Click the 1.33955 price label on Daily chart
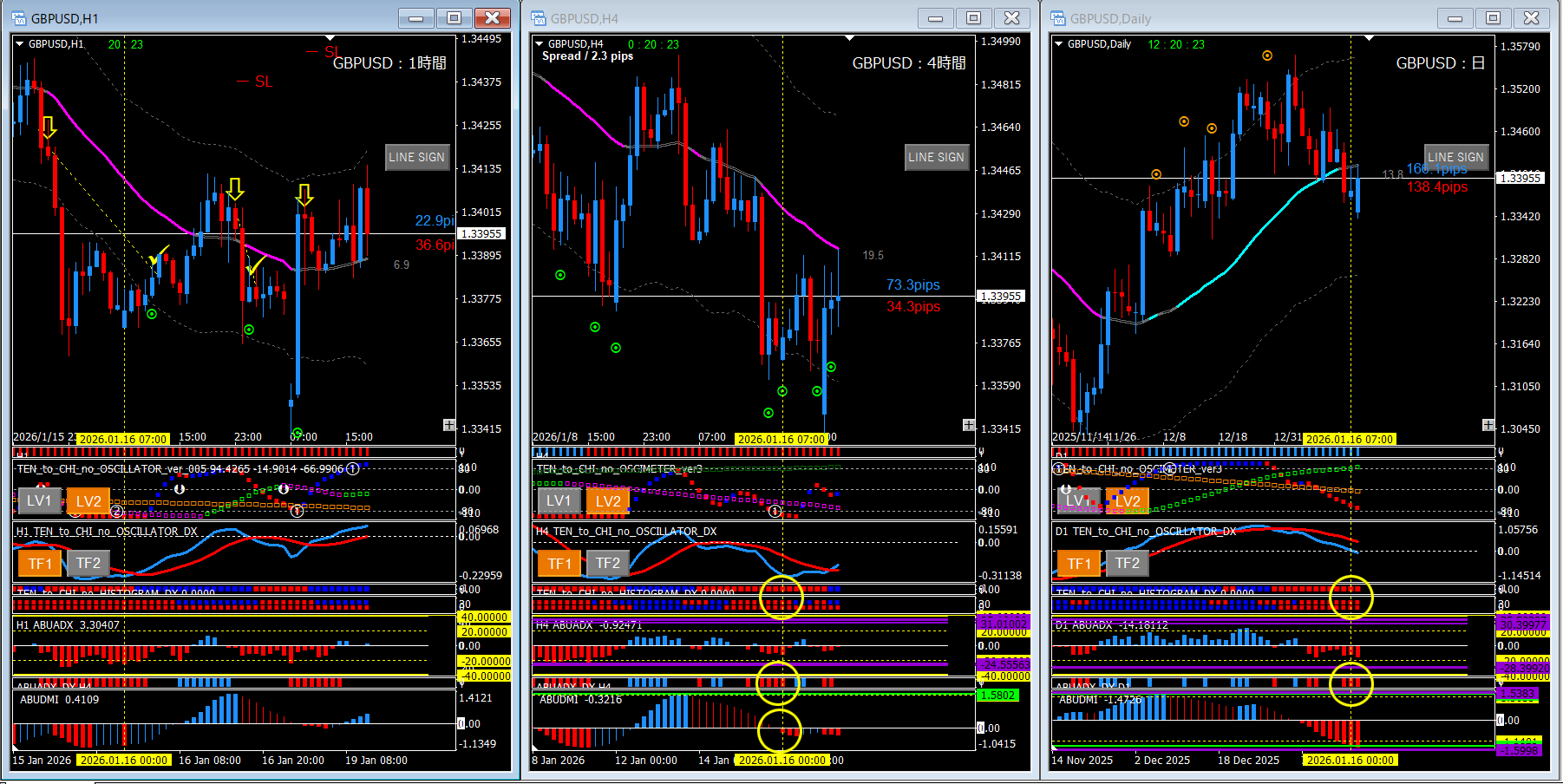This screenshot has width=1563, height=784. pos(1520,178)
